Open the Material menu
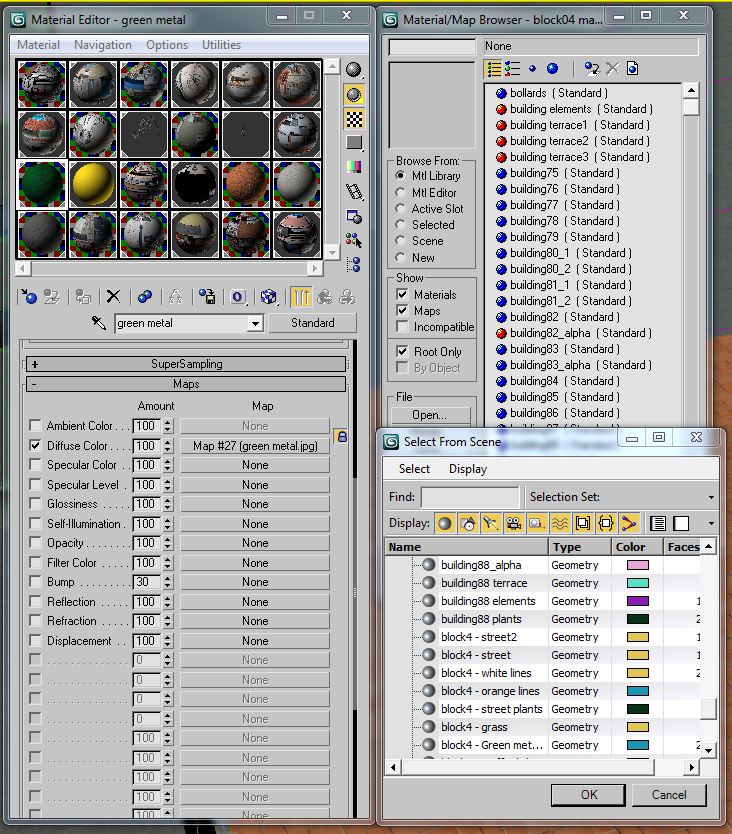 click(38, 45)
